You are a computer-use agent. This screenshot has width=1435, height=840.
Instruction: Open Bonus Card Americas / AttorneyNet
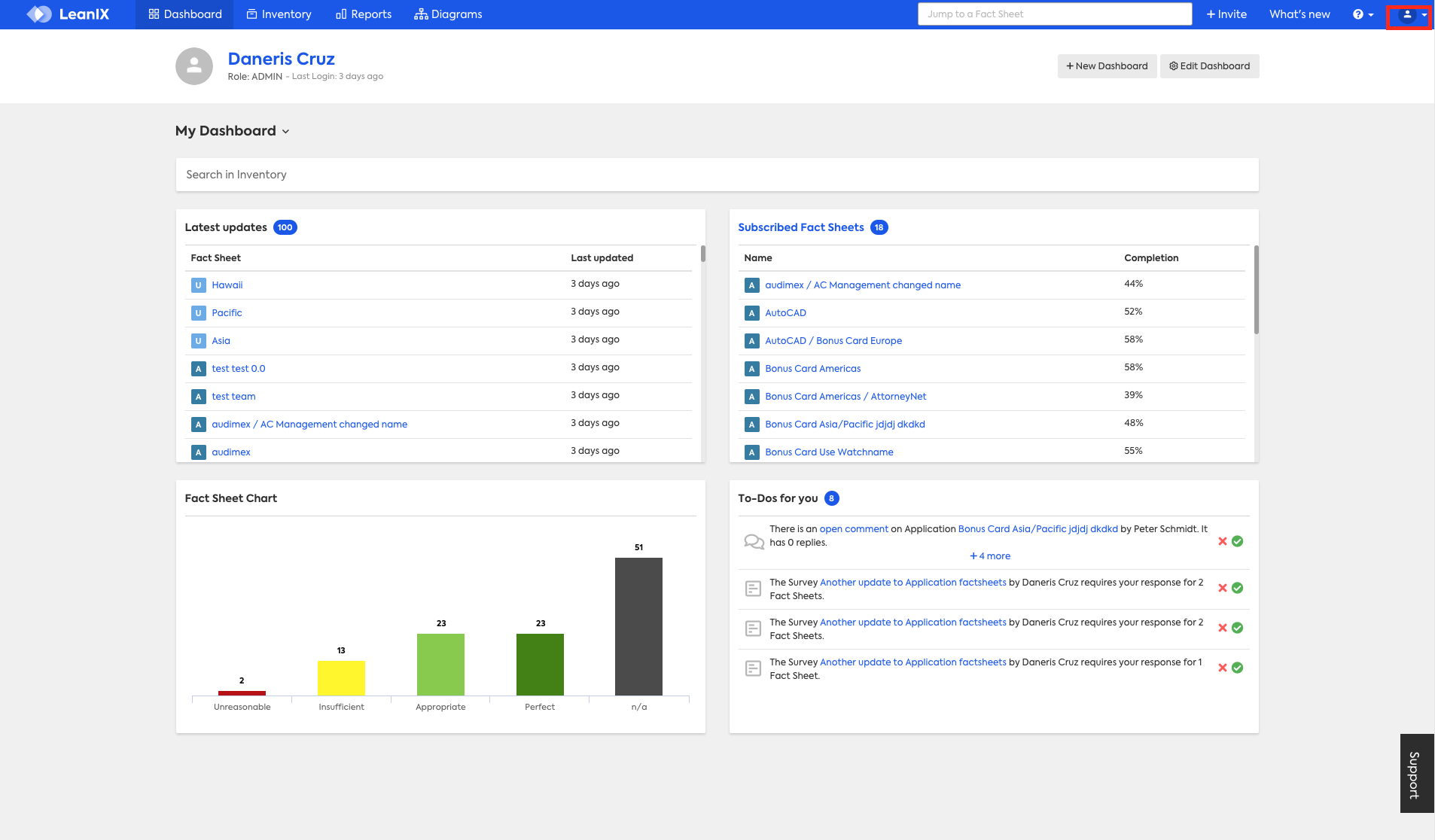pos(845,397)
